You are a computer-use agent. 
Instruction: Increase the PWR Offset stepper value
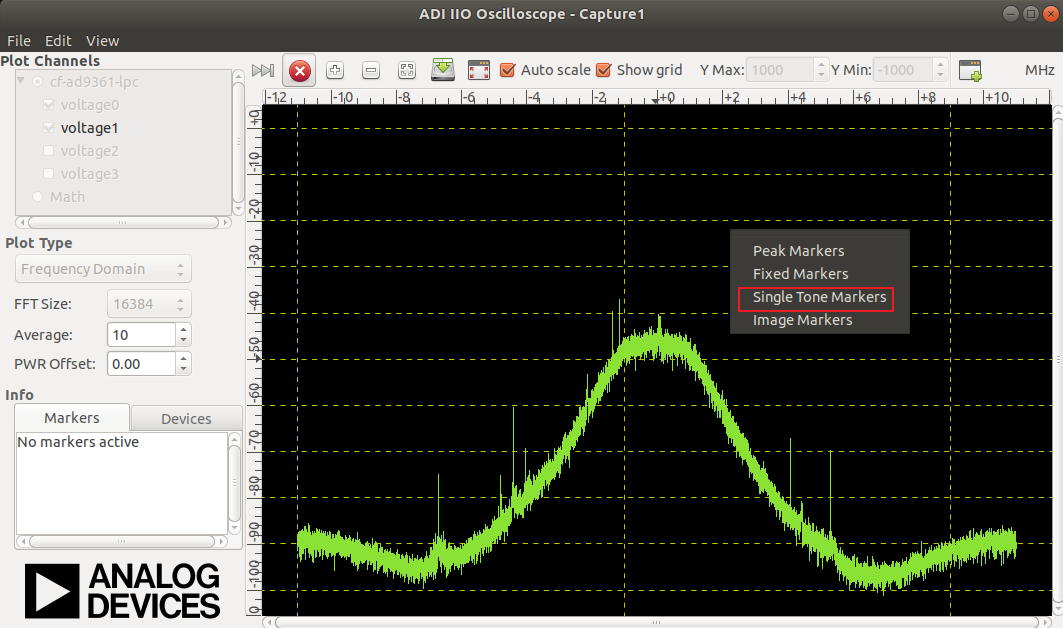click(x=183, y=358)
